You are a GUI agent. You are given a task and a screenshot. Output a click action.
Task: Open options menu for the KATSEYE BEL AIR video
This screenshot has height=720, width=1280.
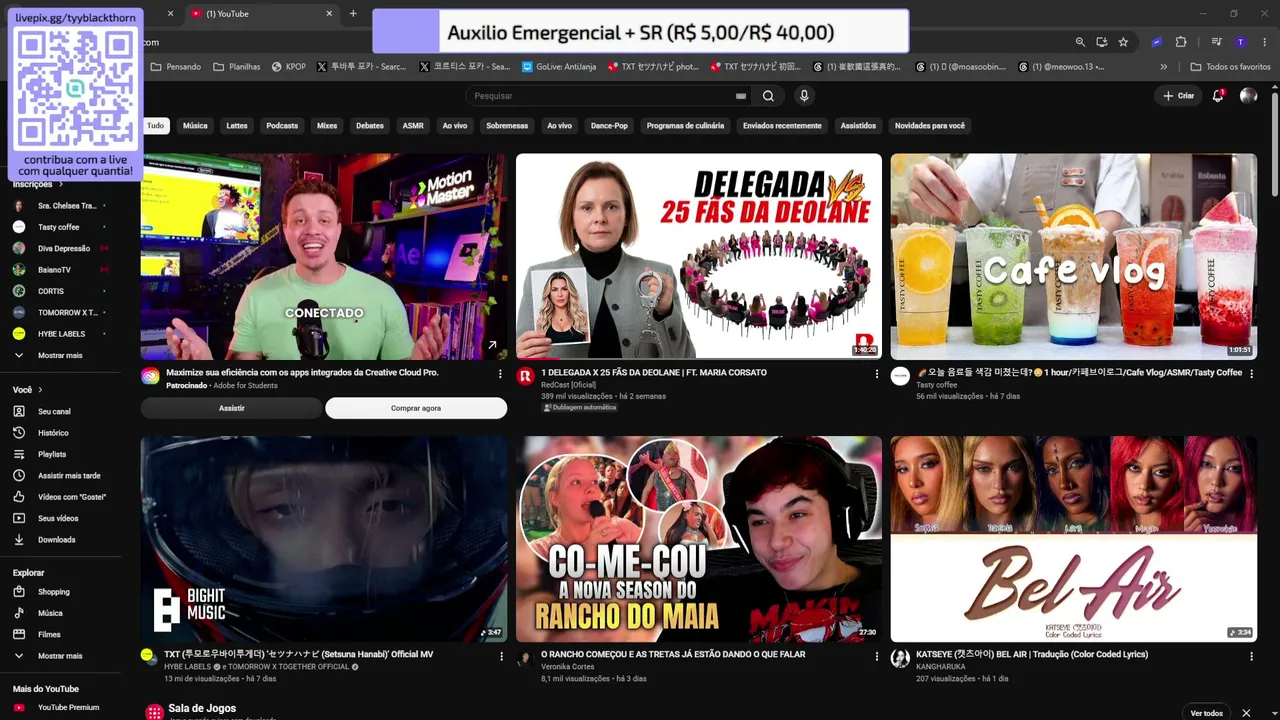pyautogui.click(x=1251, y=656)
